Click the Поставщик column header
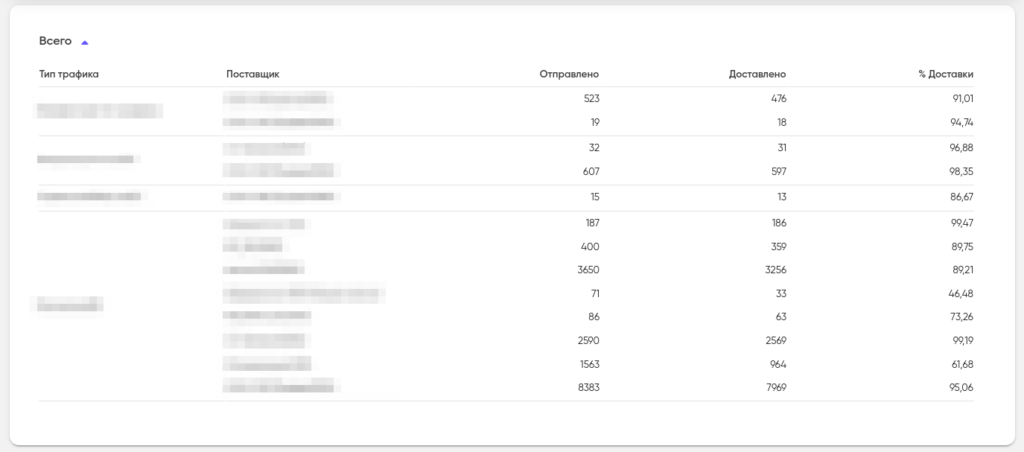This screenshot has width=1024, height=452. (253, 74)
